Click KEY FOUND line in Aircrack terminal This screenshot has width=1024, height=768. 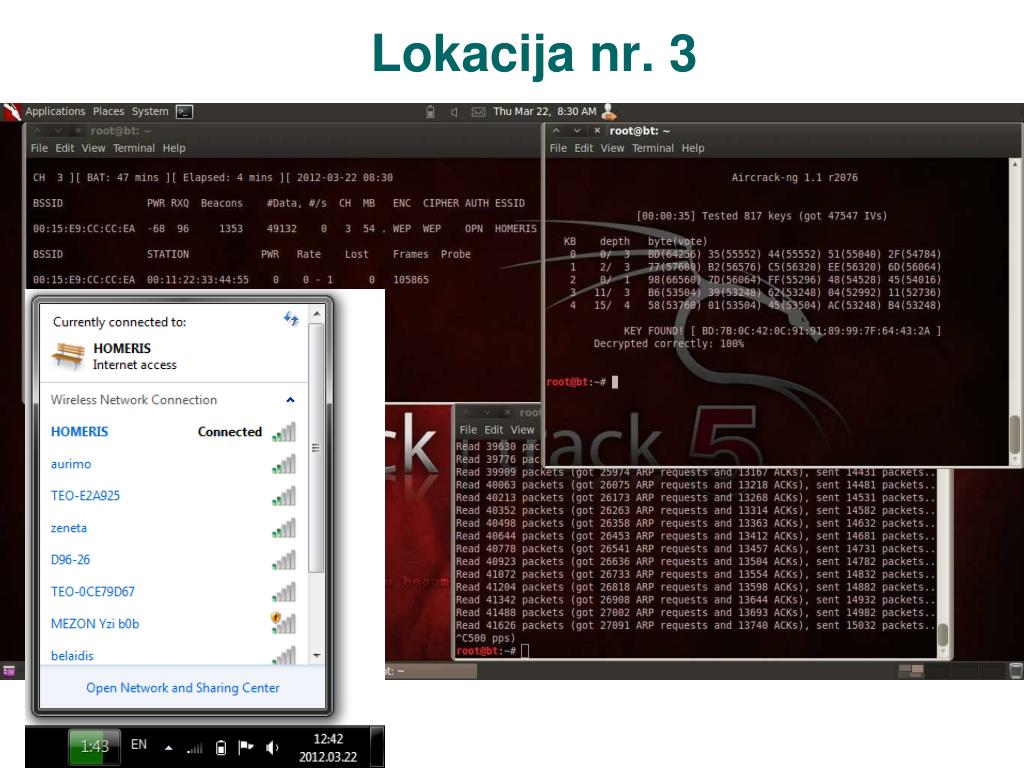782,331
